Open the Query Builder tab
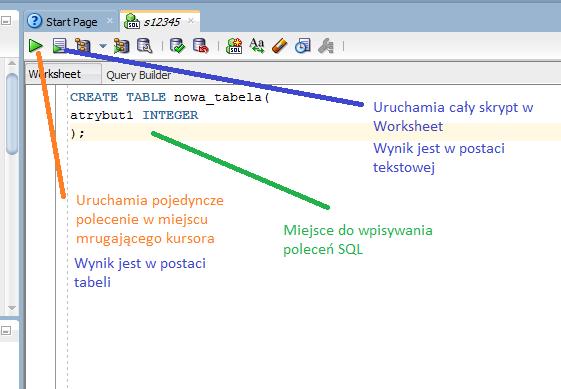This screenshot has height=389, width=561. (139, 75)
